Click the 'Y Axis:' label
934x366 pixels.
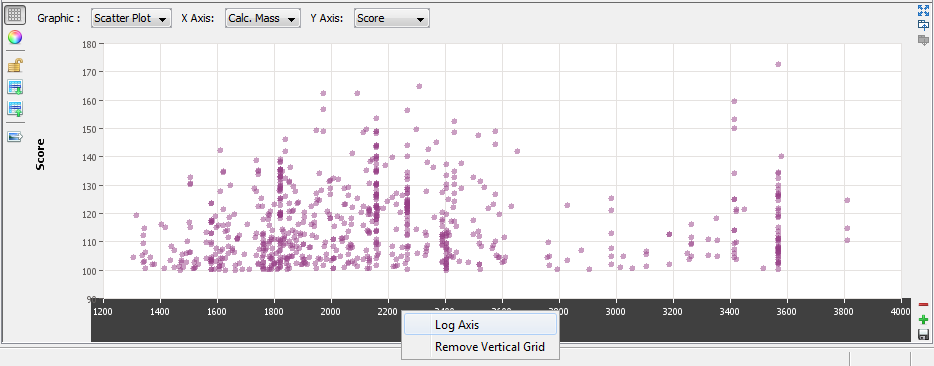[x=326, y=18]
